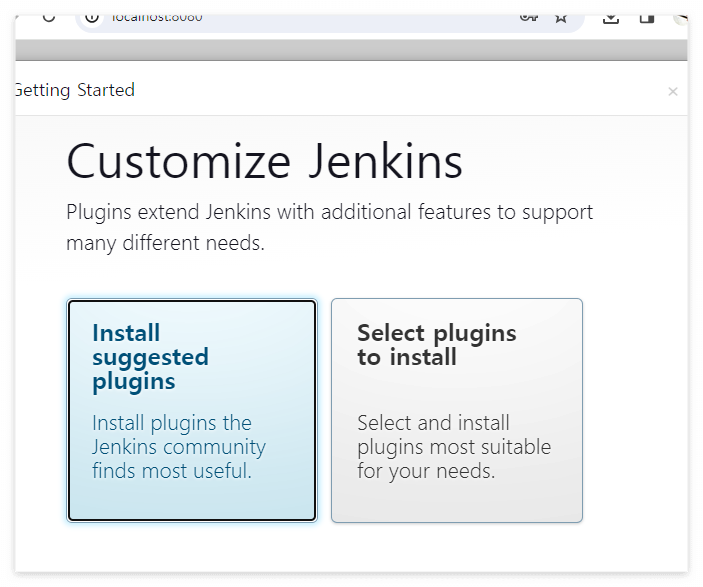Open the saved password key icon
The height and width of the screenshot is (587, 703).
click(529, 18)
